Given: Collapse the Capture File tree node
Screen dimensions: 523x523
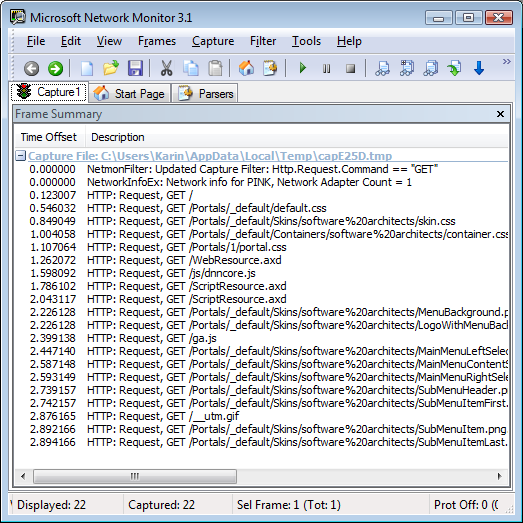Looking at the screenshot, I should (x=20, y=155).
